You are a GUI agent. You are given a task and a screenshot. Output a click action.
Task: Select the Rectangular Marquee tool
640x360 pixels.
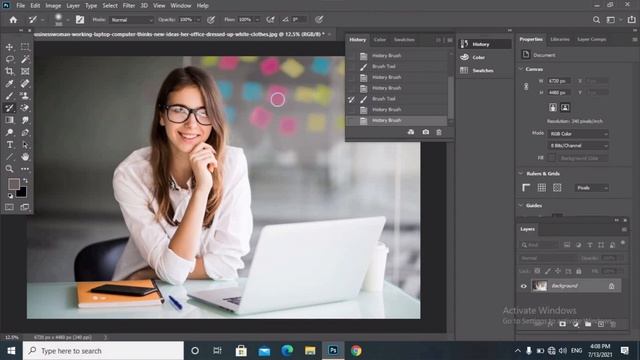[x=25, y=47]
